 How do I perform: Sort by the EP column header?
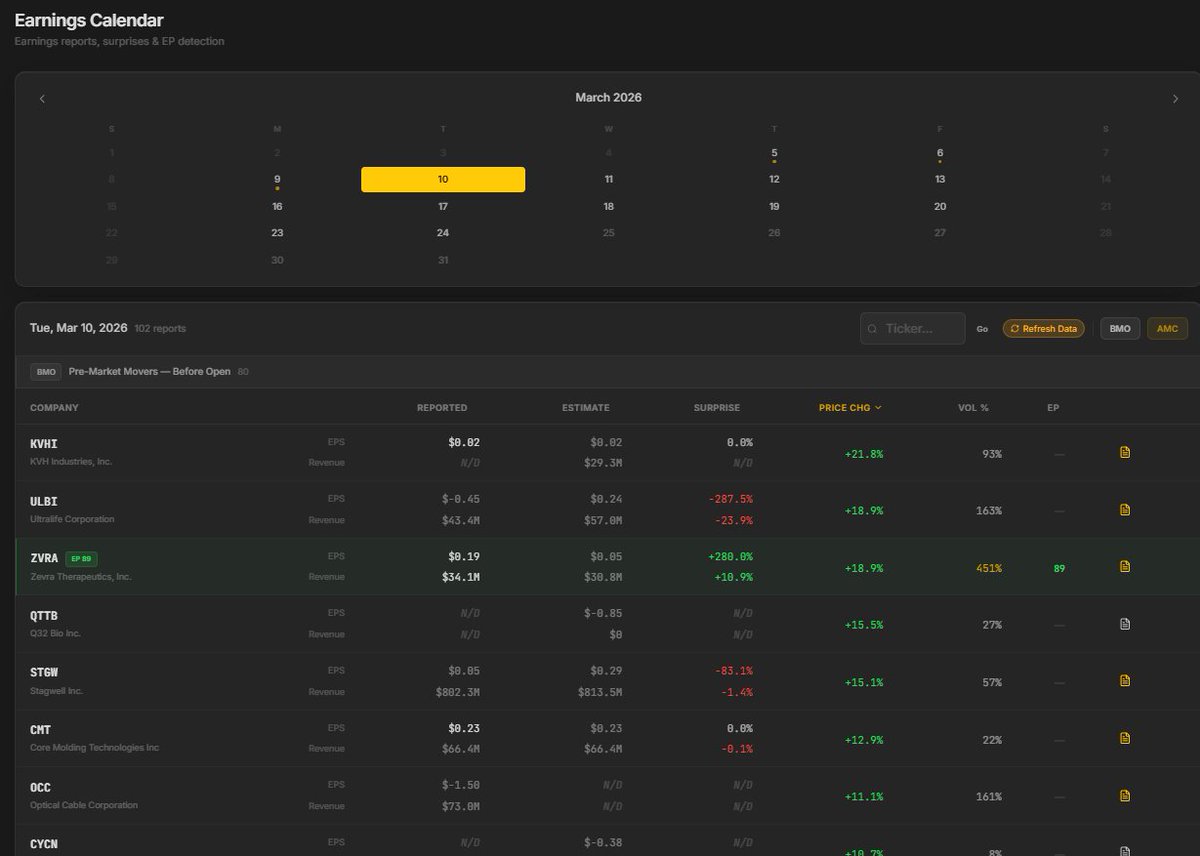click(1053, 408)
